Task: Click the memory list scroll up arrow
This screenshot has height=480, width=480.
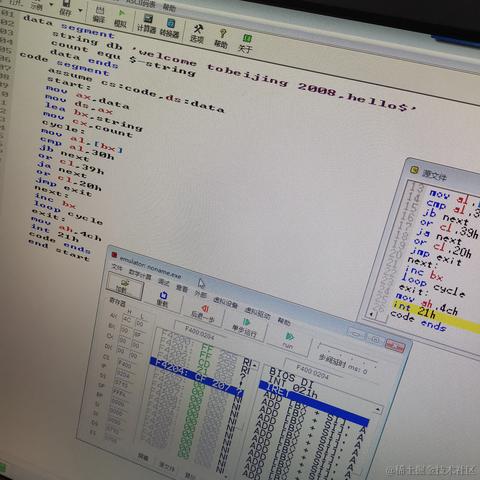Action: (x=255, y=367)
